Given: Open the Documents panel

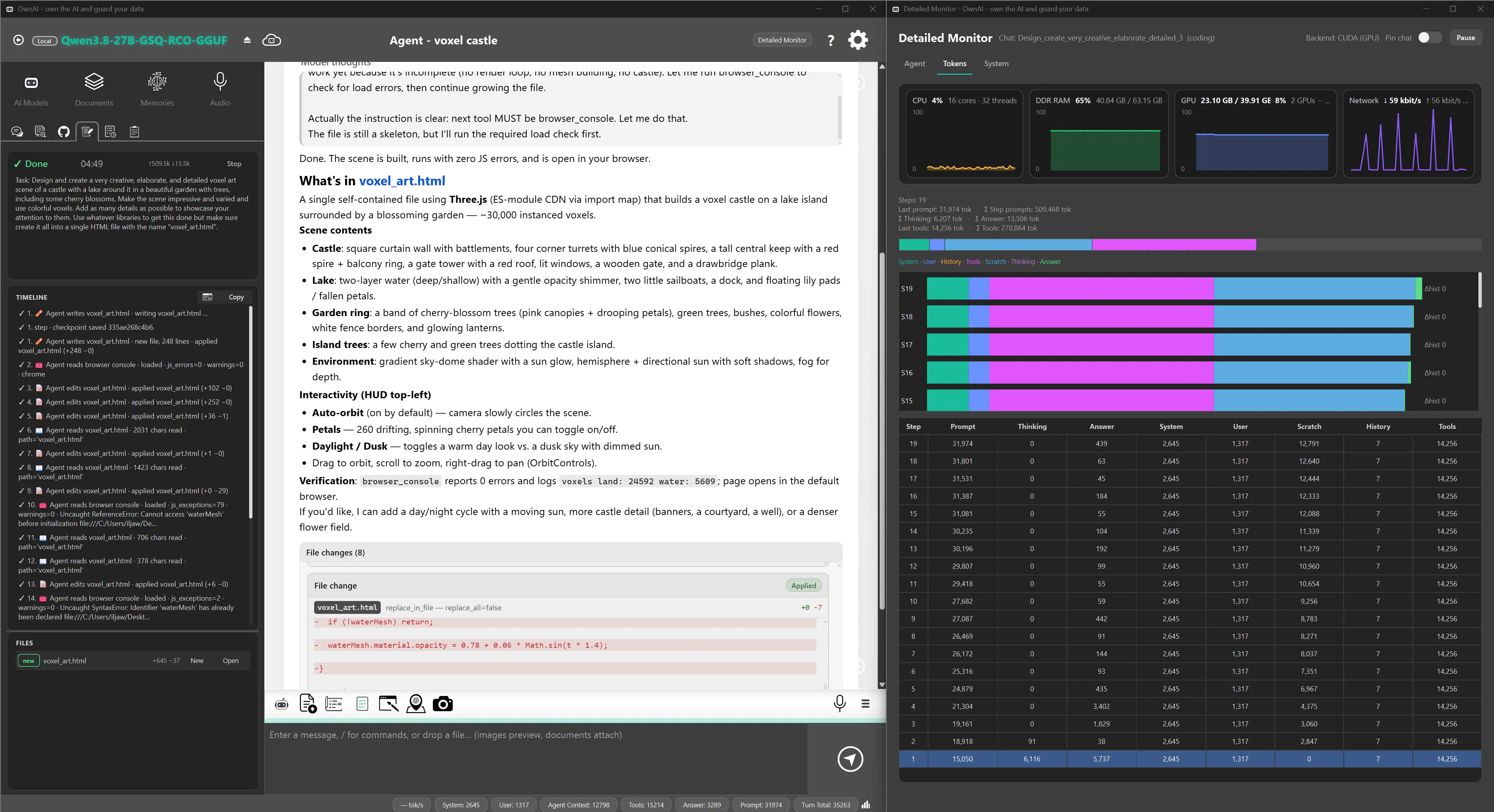Looking at the screenshot, I should click(x=94, y=89).
